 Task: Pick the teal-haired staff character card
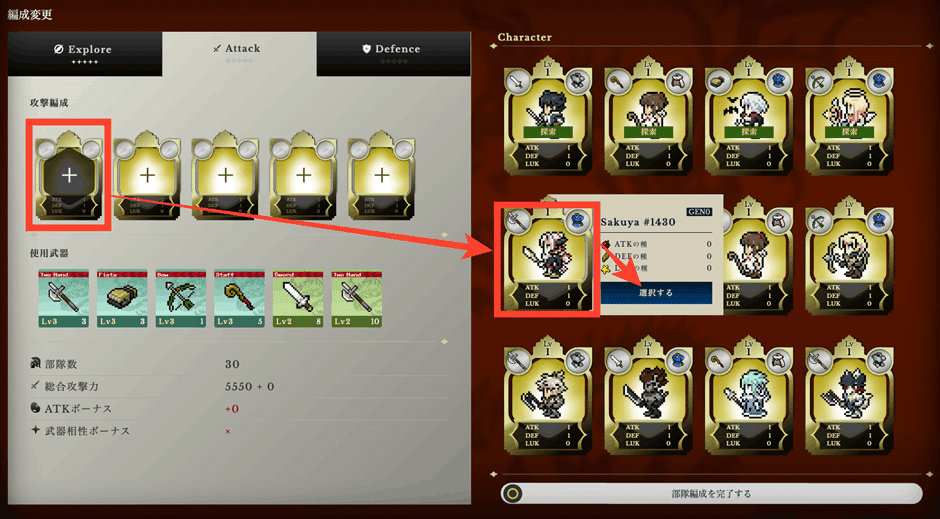click(749, 398)
